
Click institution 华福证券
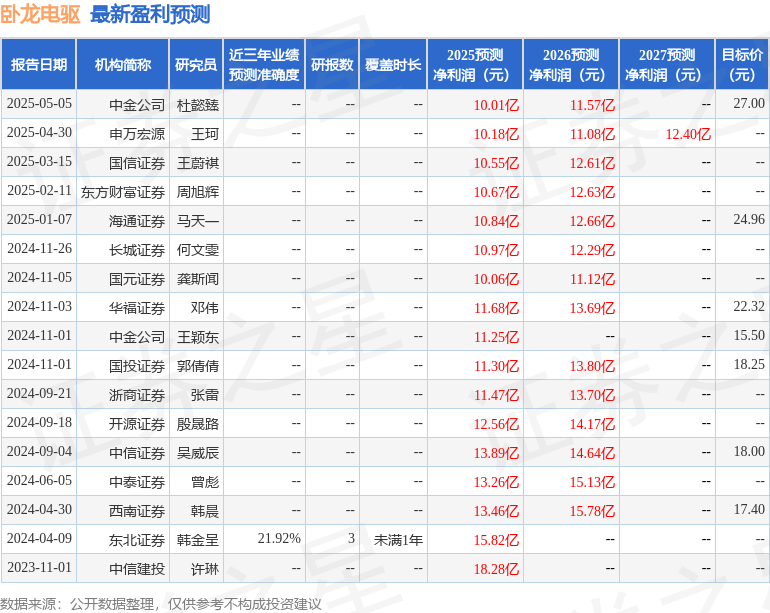[x=137, y=308]
